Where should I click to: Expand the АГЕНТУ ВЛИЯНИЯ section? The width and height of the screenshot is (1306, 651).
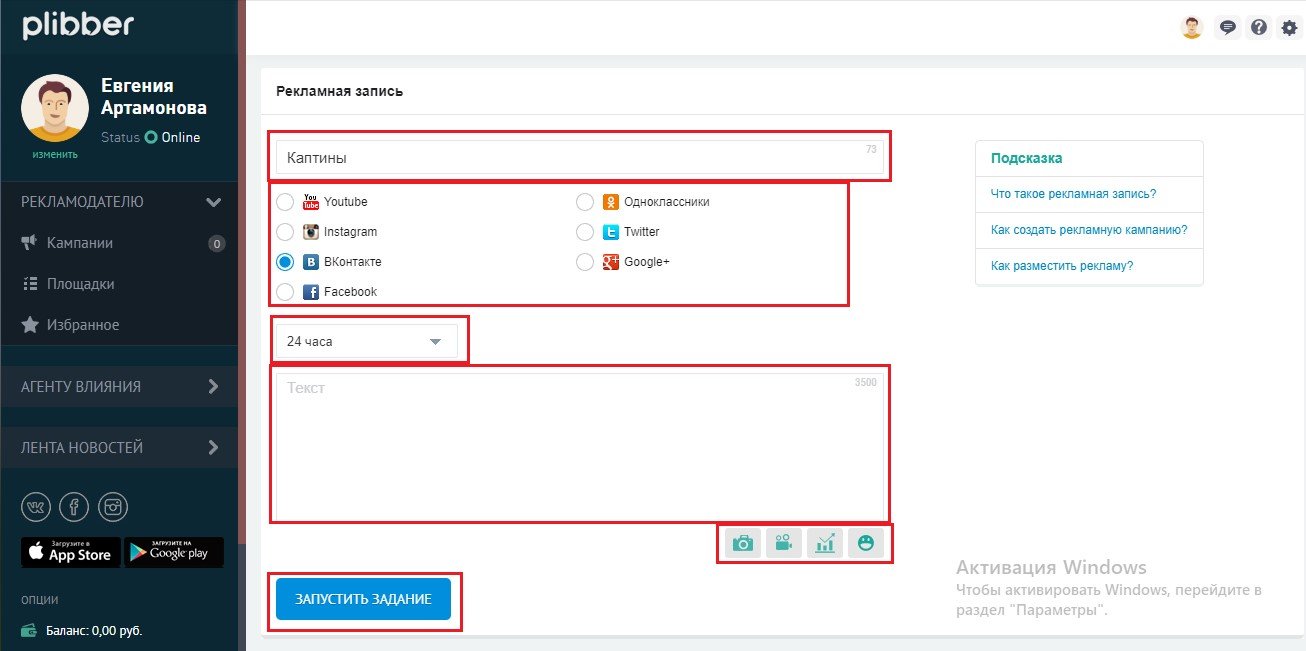click(120, 386)
